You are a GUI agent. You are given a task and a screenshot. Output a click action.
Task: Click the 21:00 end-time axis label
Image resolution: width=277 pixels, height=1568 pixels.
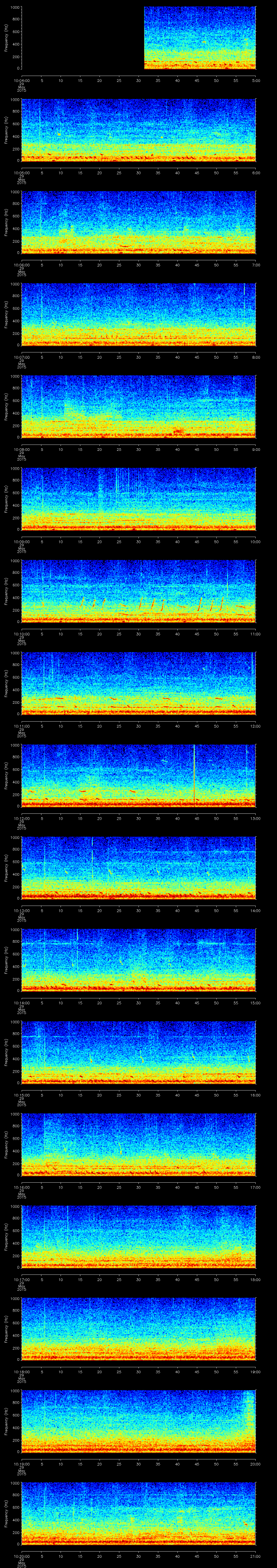(x=256, y=1556)
